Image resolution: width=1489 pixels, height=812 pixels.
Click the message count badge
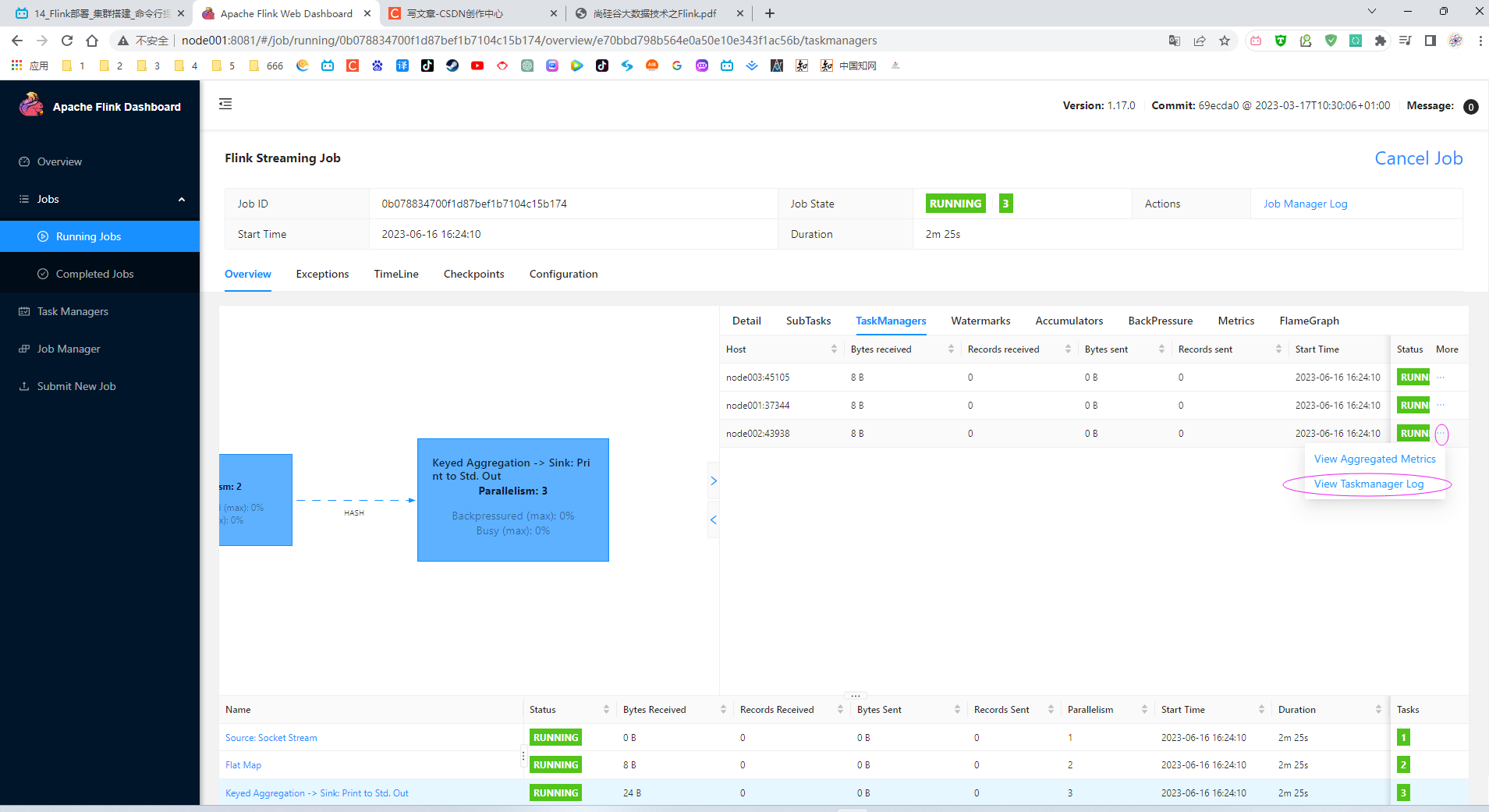click(x=1470, y=107)
